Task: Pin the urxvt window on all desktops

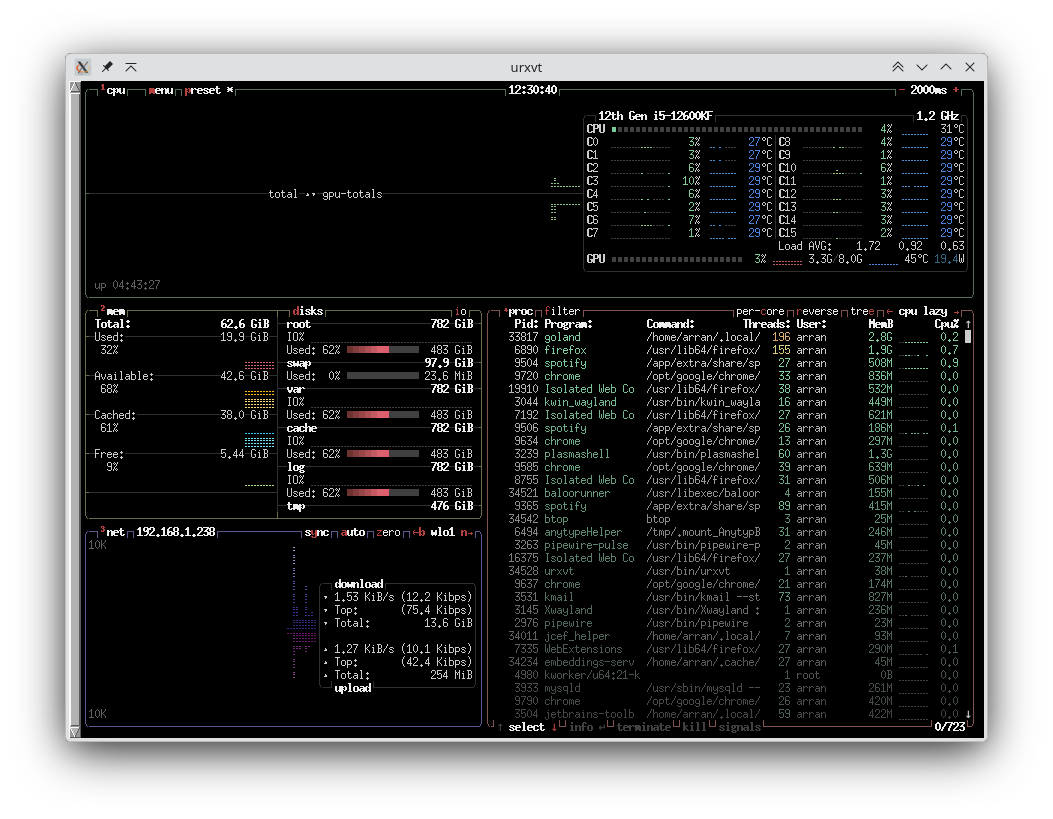Action: click(107, 67)
